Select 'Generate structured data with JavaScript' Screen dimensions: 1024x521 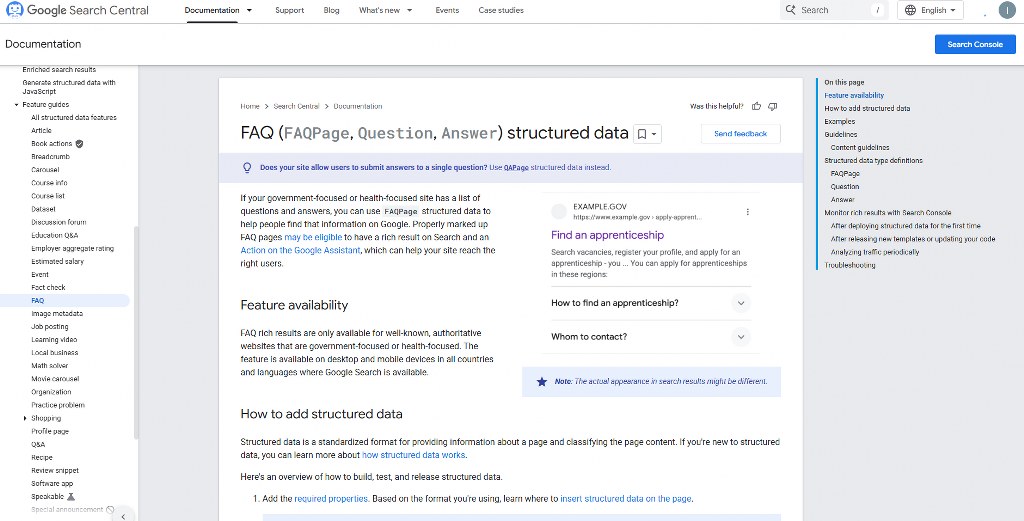(69, 87)
